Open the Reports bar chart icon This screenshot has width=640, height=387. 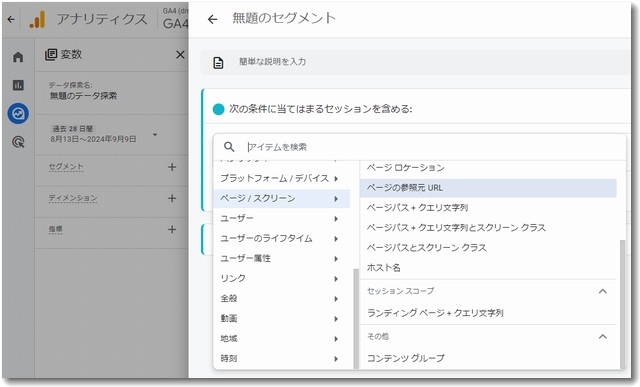tap(18, 85)
